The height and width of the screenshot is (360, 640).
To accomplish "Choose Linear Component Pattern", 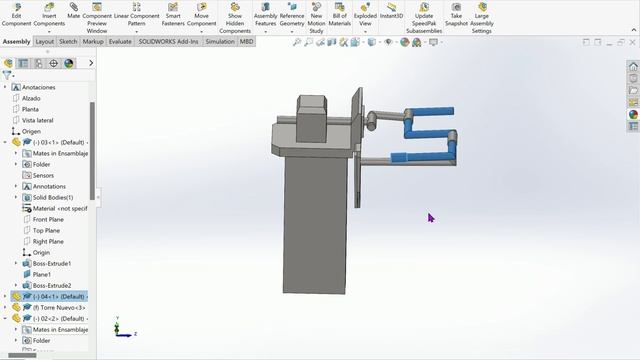I will (x=136, y=17).
